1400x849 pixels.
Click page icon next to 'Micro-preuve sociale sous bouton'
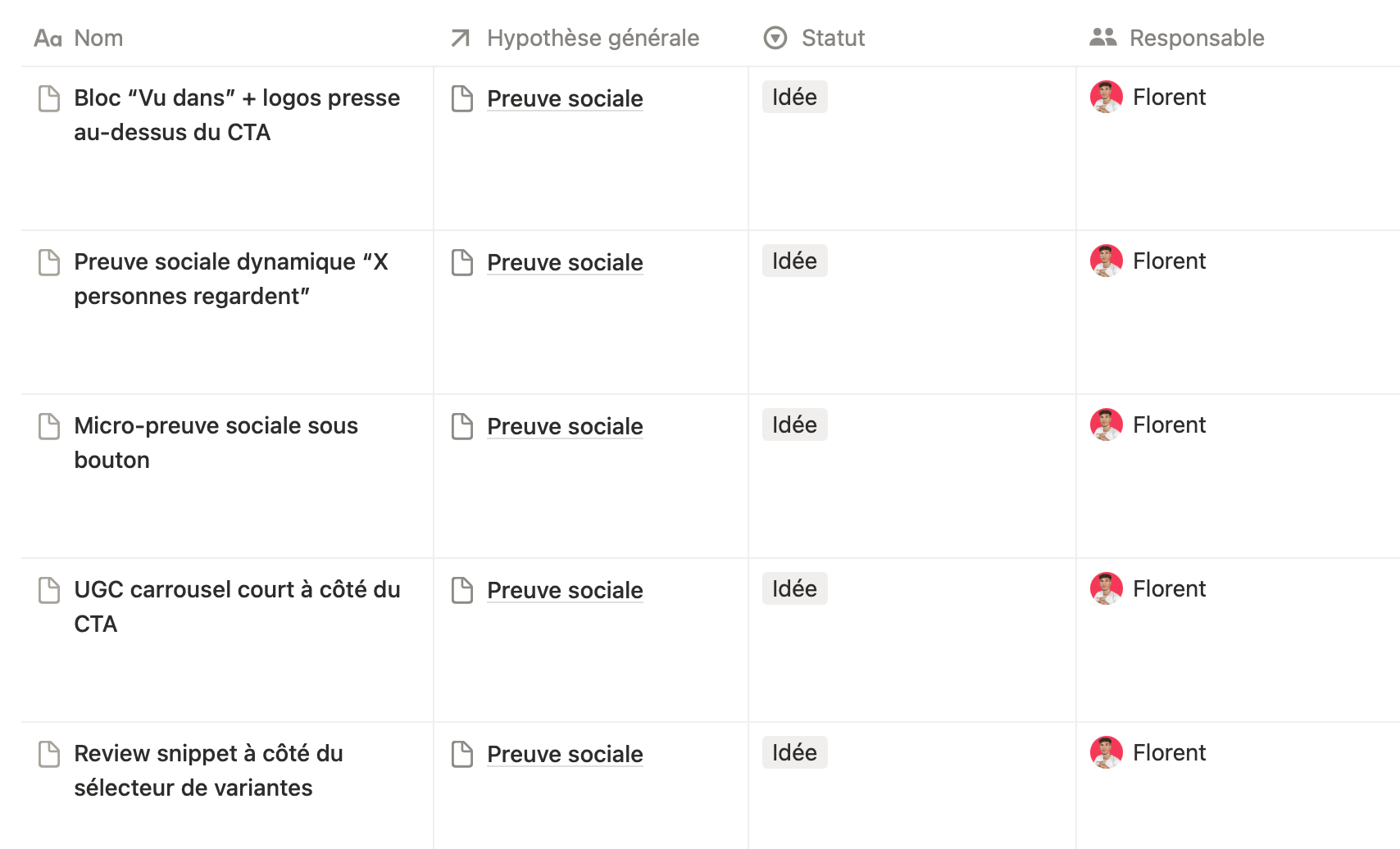49,426
